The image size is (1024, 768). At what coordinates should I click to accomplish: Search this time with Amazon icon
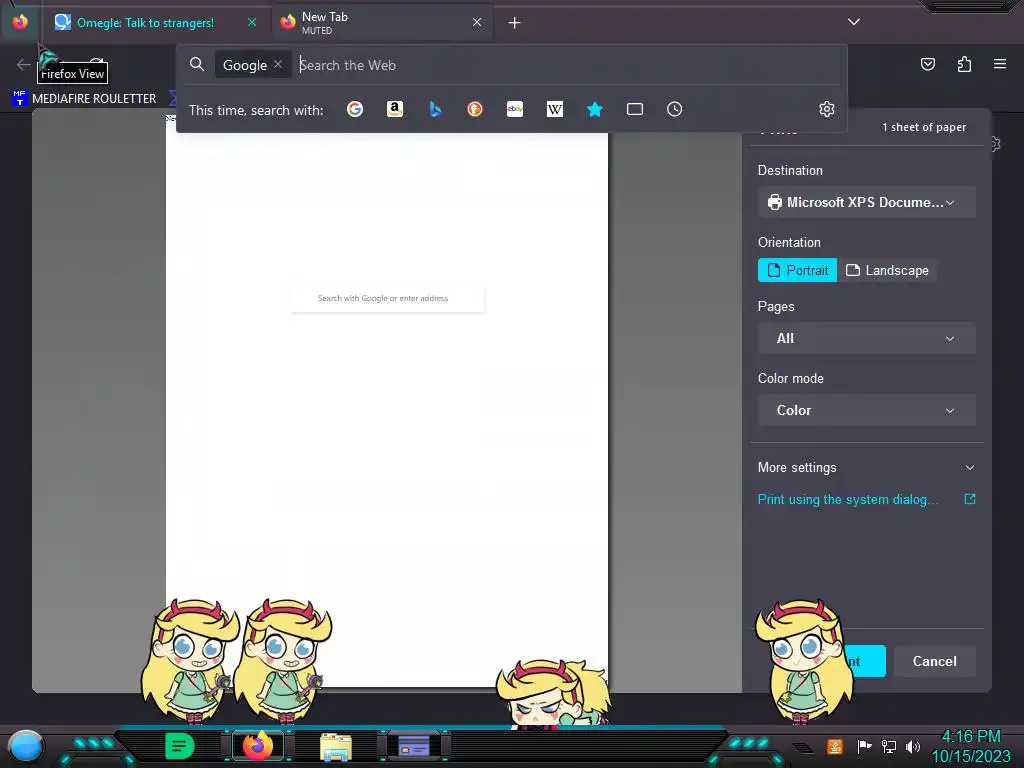394,109
